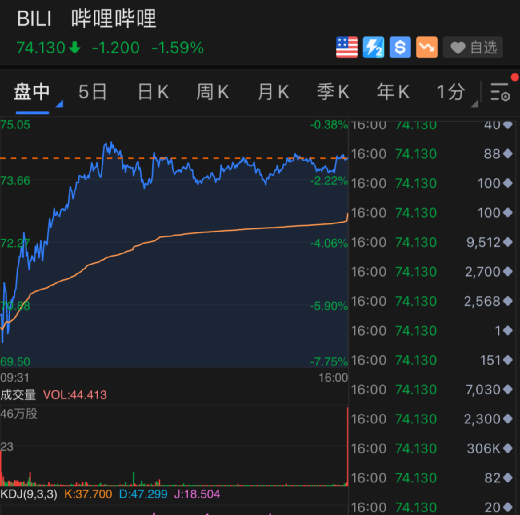
Task: Click the 16:00 end time label under chart
Action: click(x=333, y=378)
